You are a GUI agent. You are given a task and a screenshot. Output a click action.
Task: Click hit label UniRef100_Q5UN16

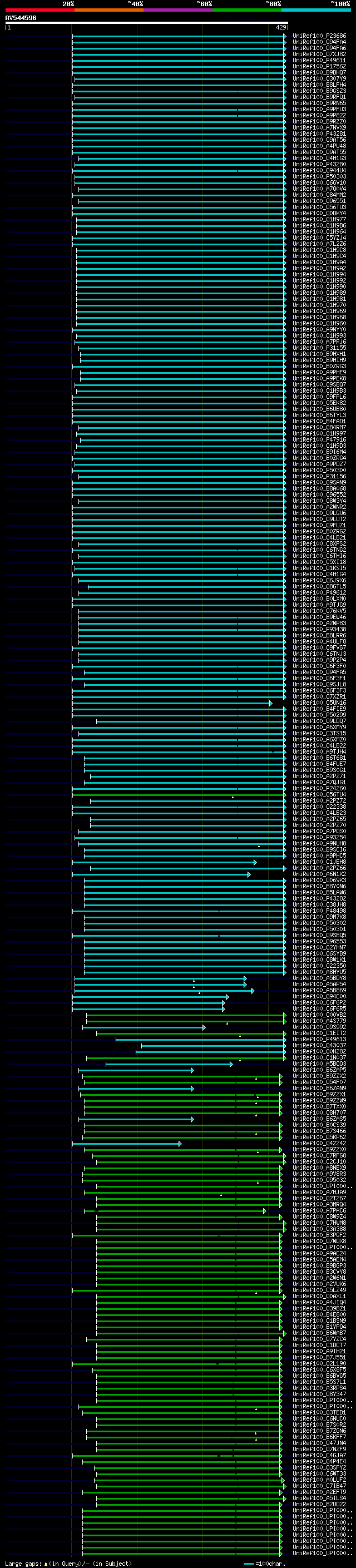pos(319,703)
